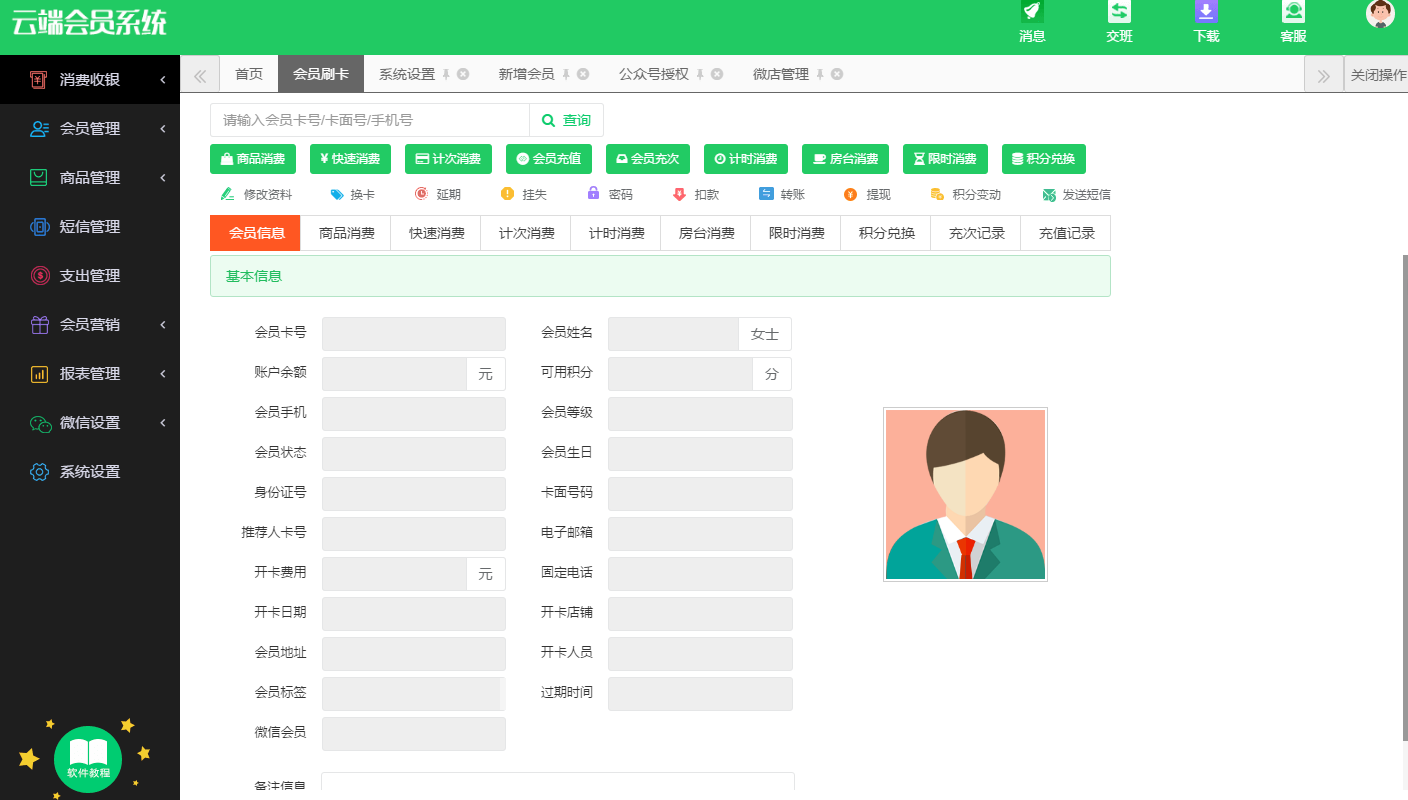This screenshot has height=800, width=1408.
Task: Click the 交班 shift handover icon
Action: [x=1119, y=12]
